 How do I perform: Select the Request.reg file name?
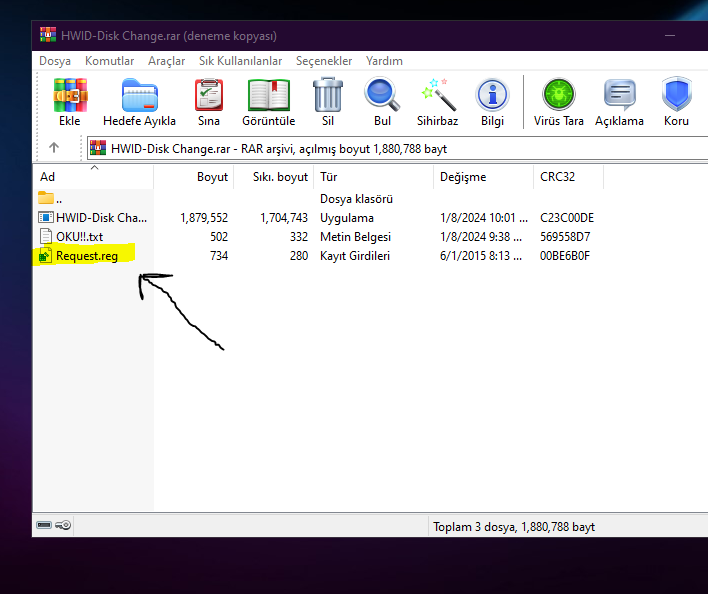[87, 255]
